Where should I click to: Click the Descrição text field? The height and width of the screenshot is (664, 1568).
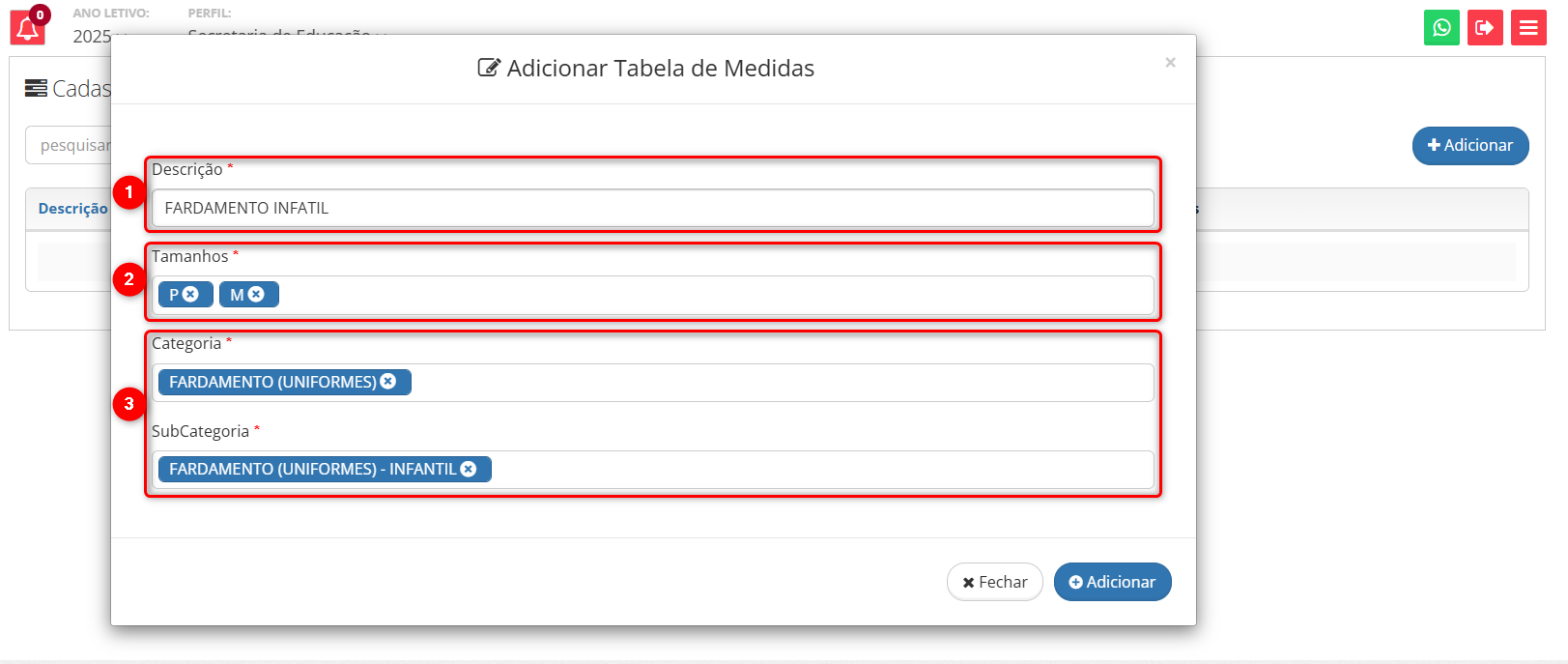(652, 208)
